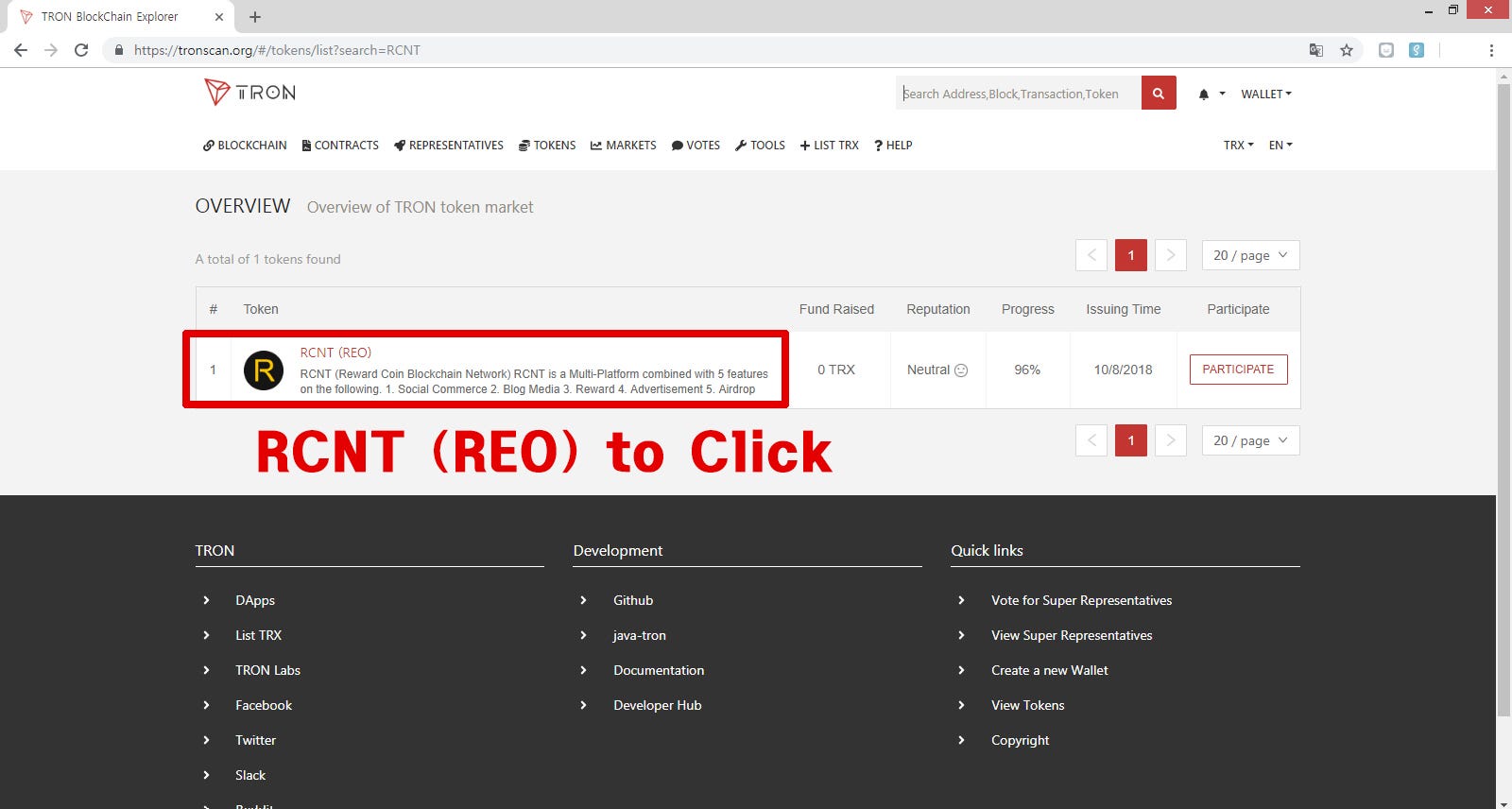Viewport: 1512px width, 809px height.
Task: Open the HELP menu
Action: [893, 146]
